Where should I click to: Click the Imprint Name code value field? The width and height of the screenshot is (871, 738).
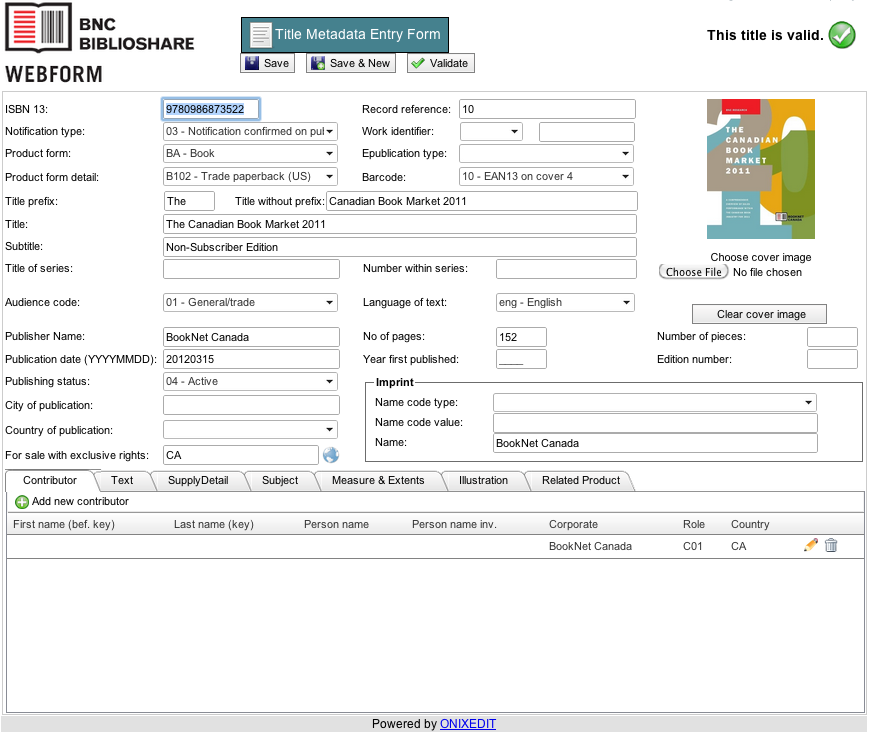[x=655, y=424]
